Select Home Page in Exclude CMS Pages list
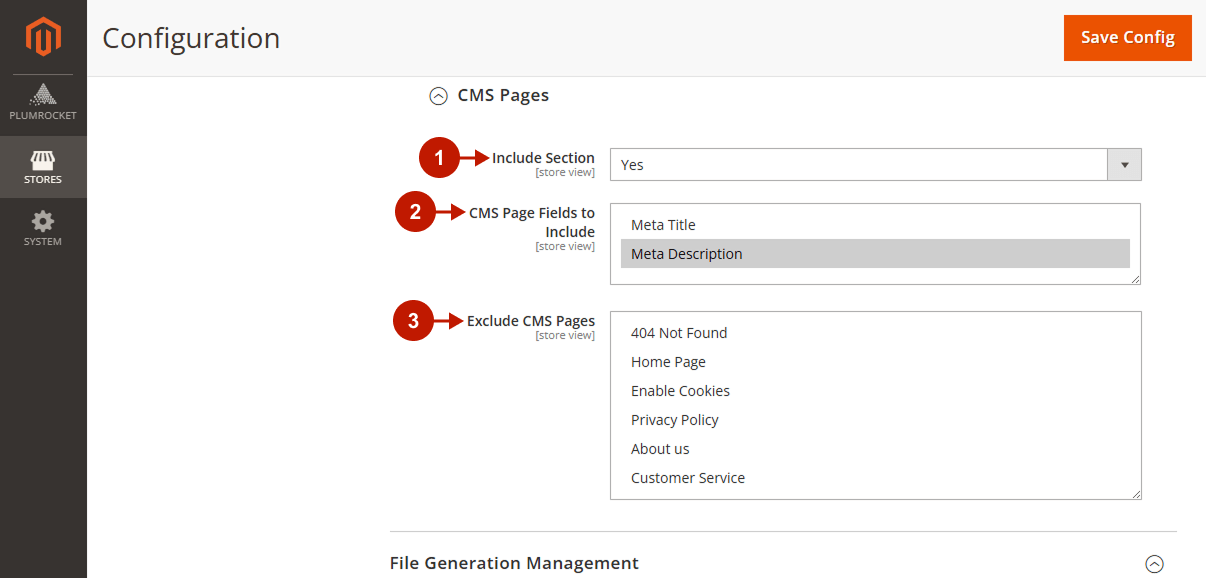1206x578 pixels. click(668, 361)
